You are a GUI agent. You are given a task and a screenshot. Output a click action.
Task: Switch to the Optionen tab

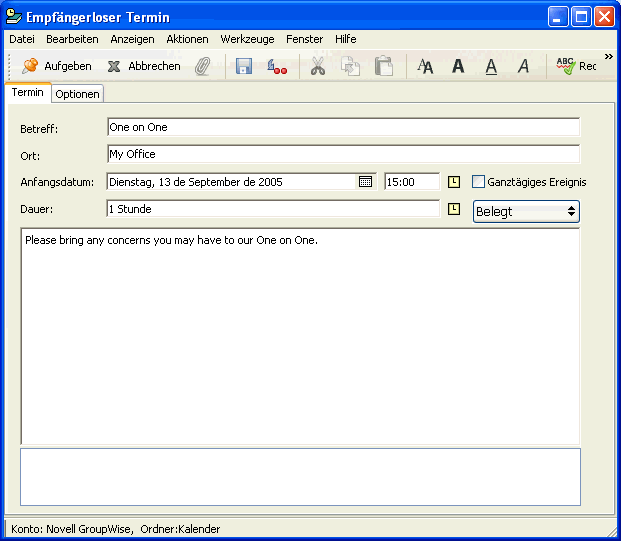point(77,94)
